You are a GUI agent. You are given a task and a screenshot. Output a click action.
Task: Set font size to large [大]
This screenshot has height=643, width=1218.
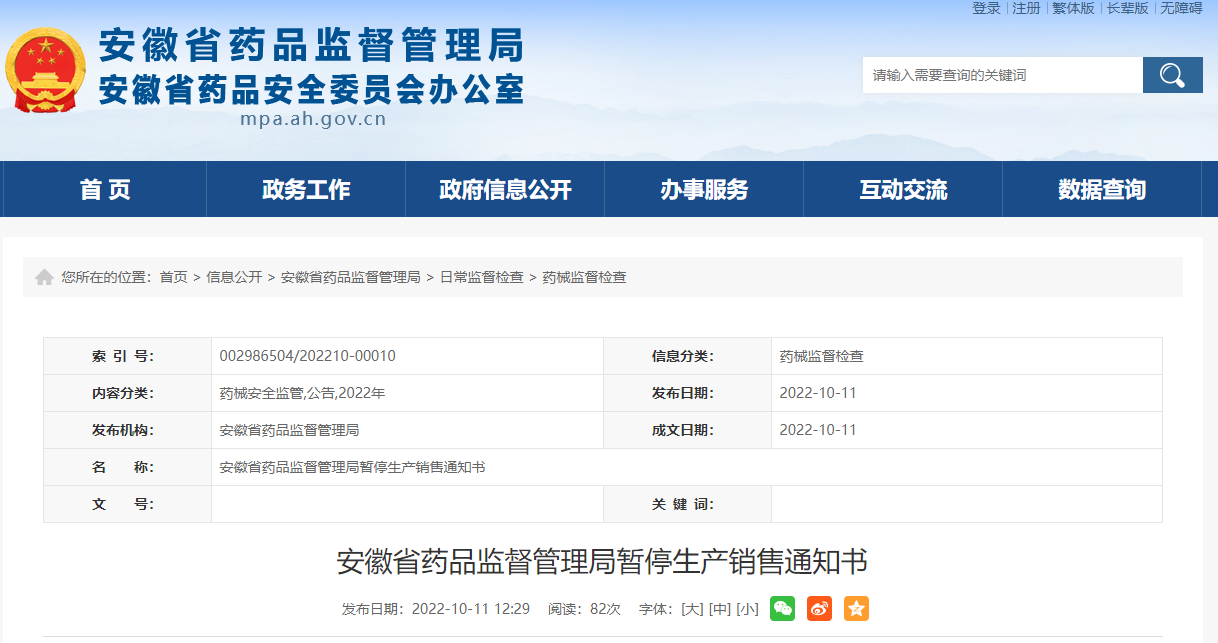692,609
